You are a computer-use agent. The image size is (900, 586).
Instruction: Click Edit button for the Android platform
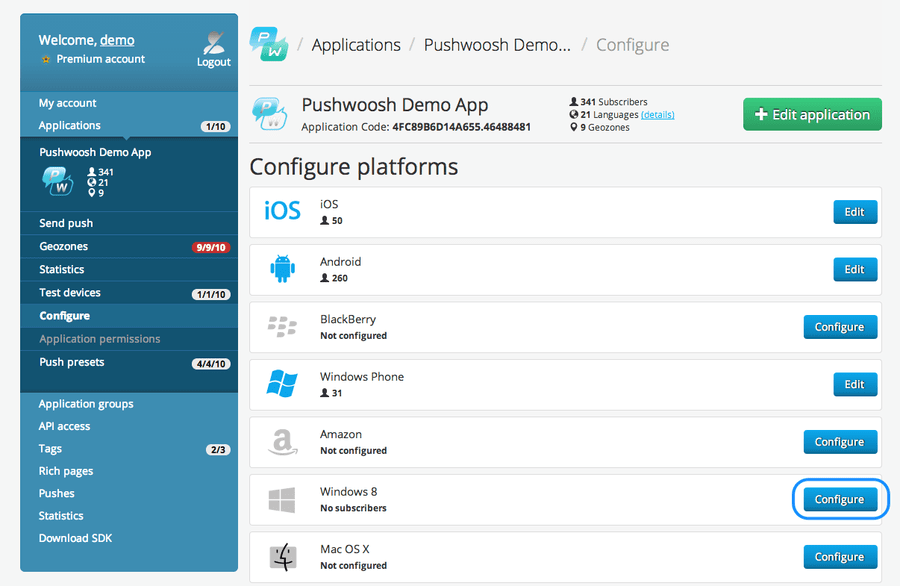coord(854,269)
